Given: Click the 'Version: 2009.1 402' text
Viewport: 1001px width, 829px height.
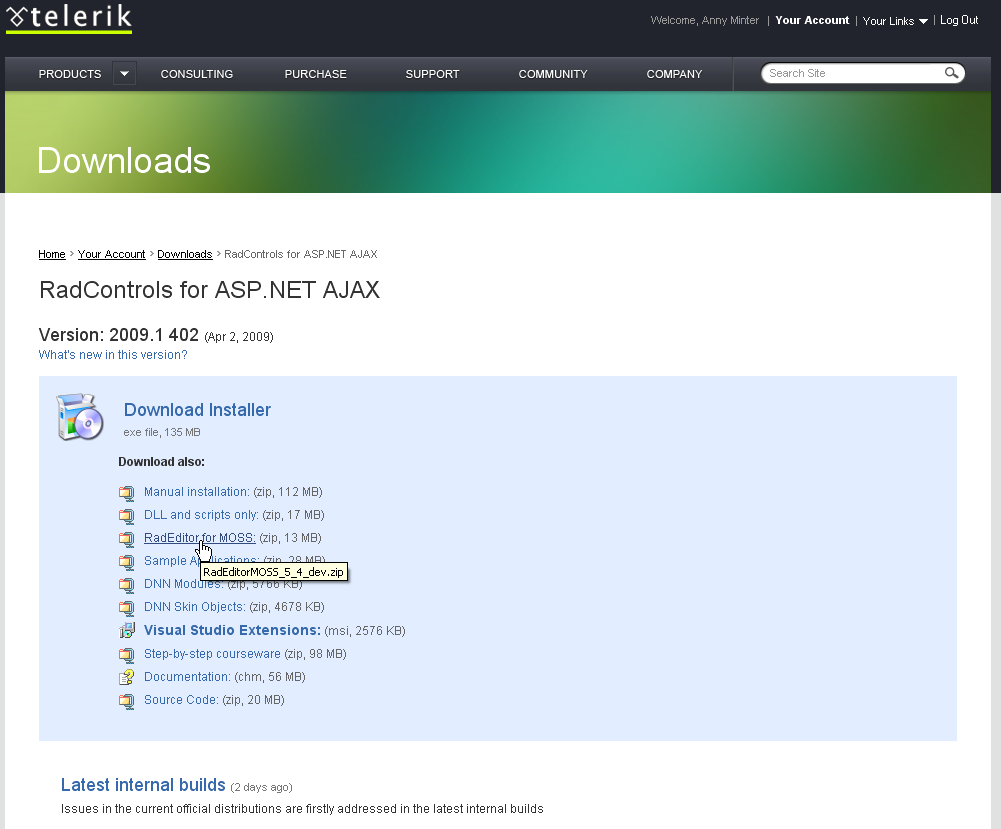Looking at the screenshot, I should coord(118,335).
